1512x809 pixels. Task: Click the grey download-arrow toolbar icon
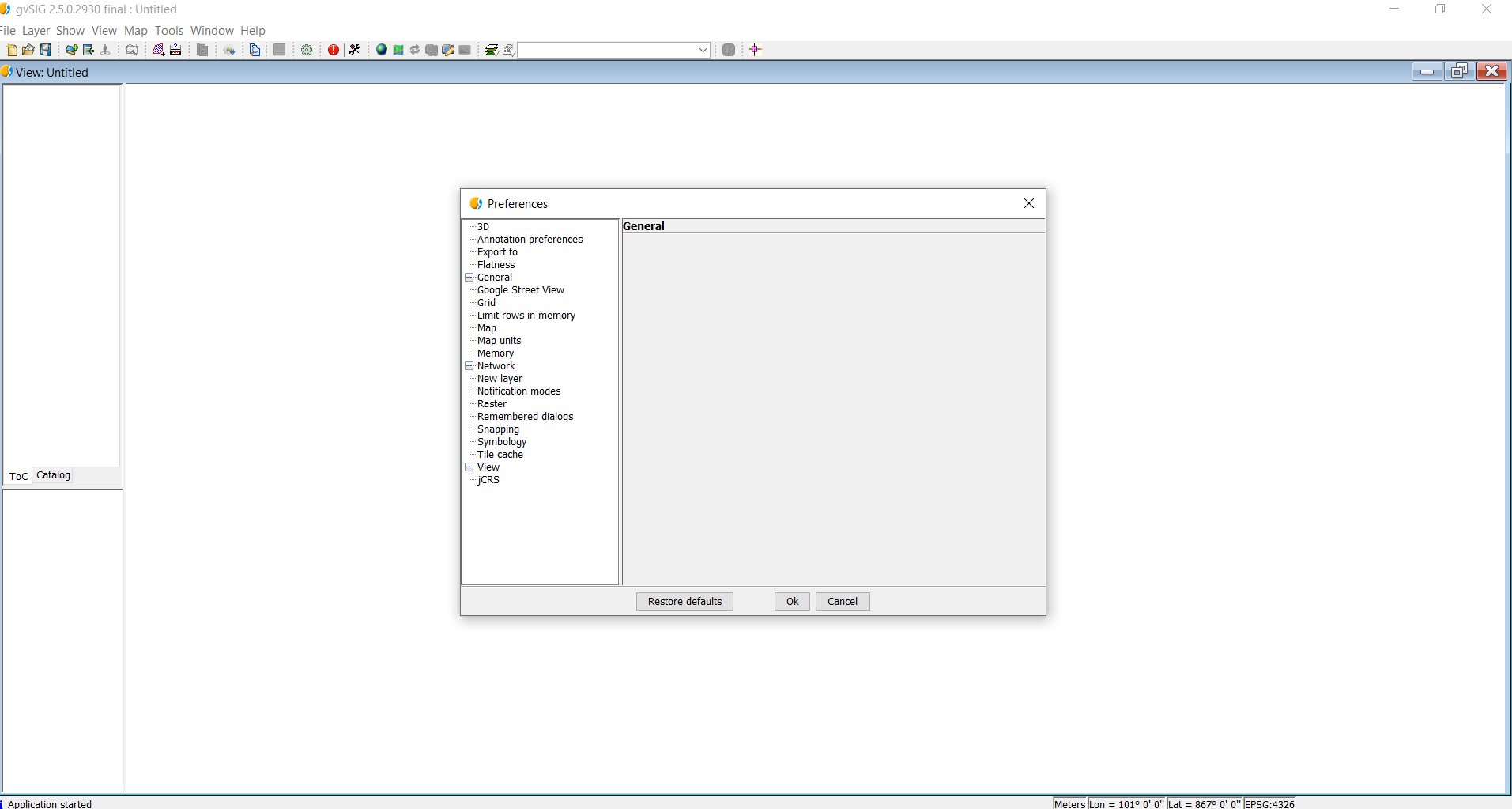(x=105, y=50)
